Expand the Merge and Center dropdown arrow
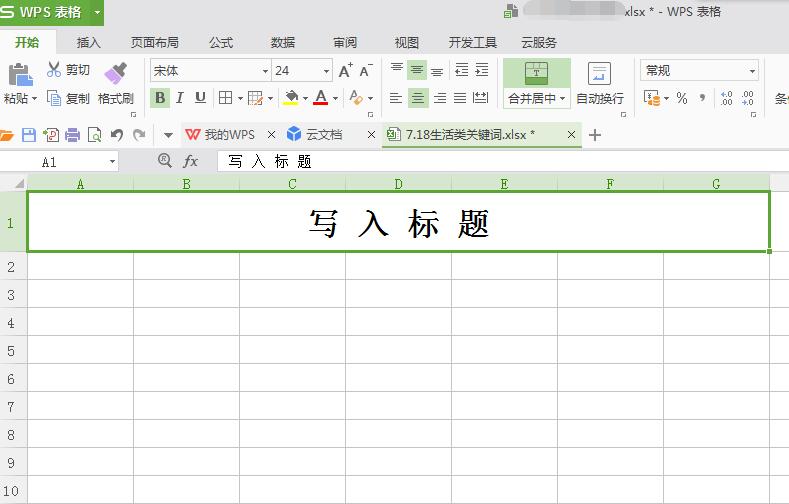Viewport: 789px width, 504px height. coord(563,98)
